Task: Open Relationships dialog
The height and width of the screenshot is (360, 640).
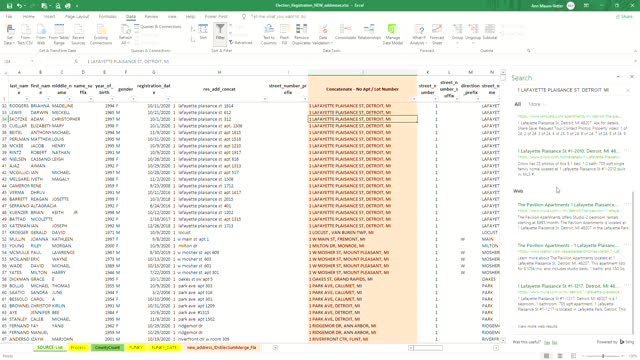Action: point(369,32)
